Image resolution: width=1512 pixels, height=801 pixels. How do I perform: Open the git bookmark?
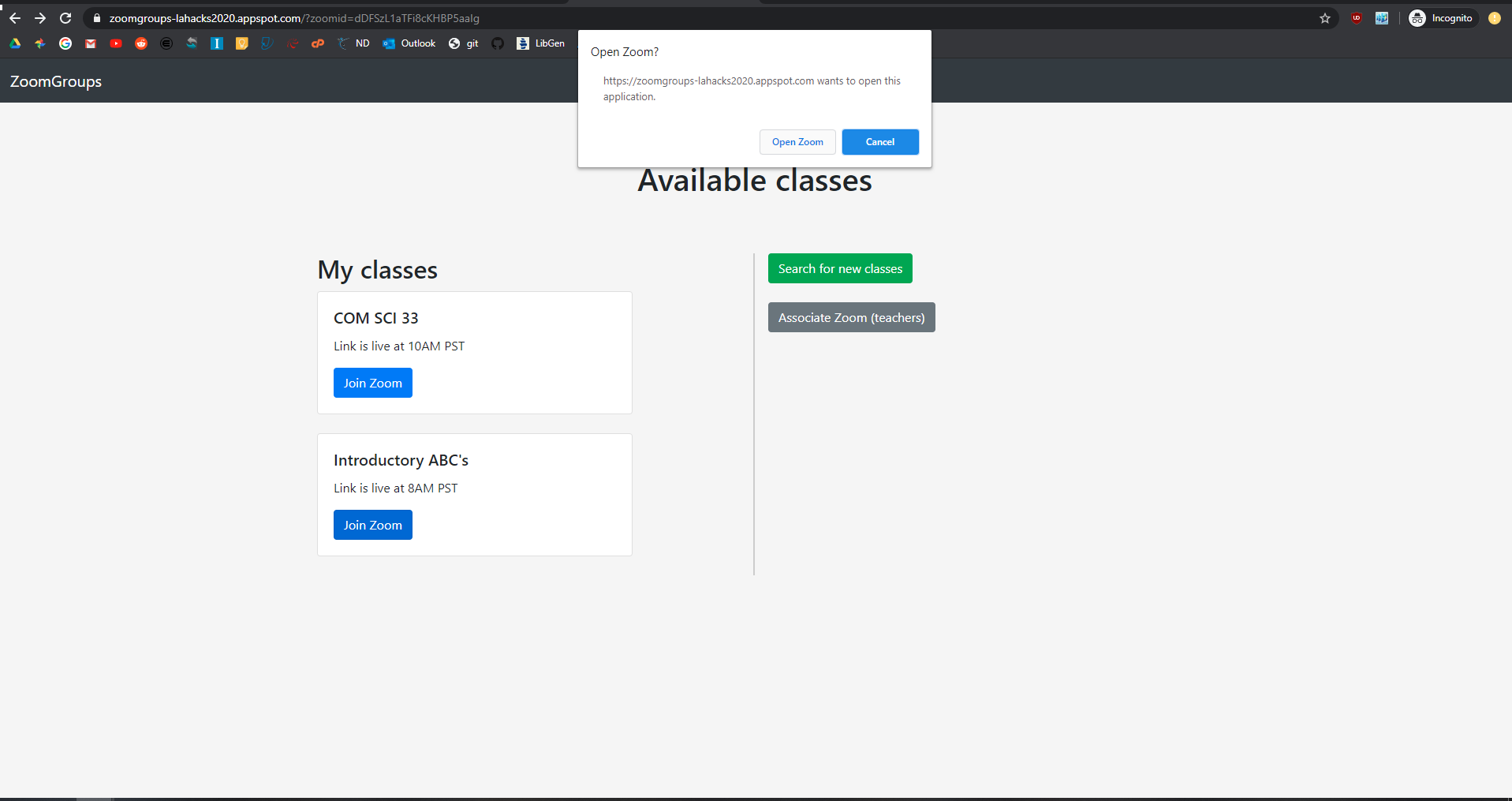[x=464, y=43]
